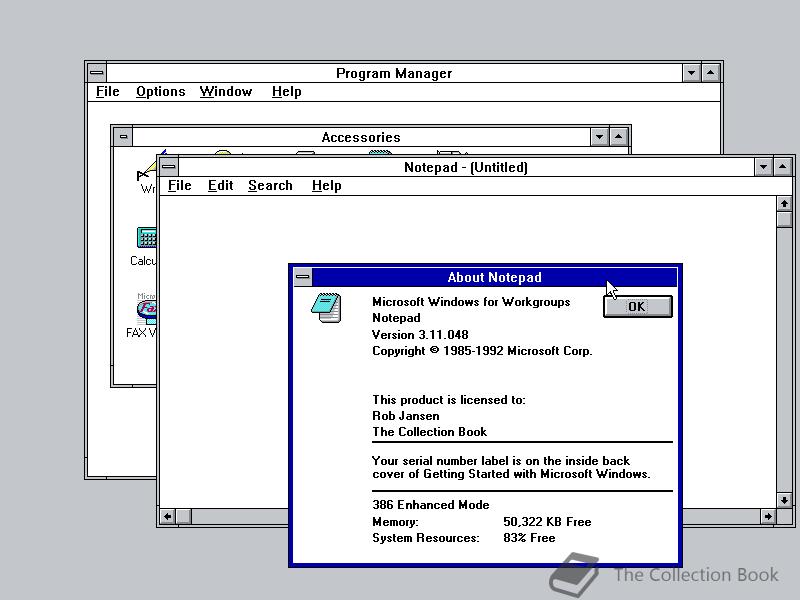The image size is (800, 600).
Task: Click the Notepad horizontal scroll thumb
Action: pyautogui.click(x=184, y=516)
